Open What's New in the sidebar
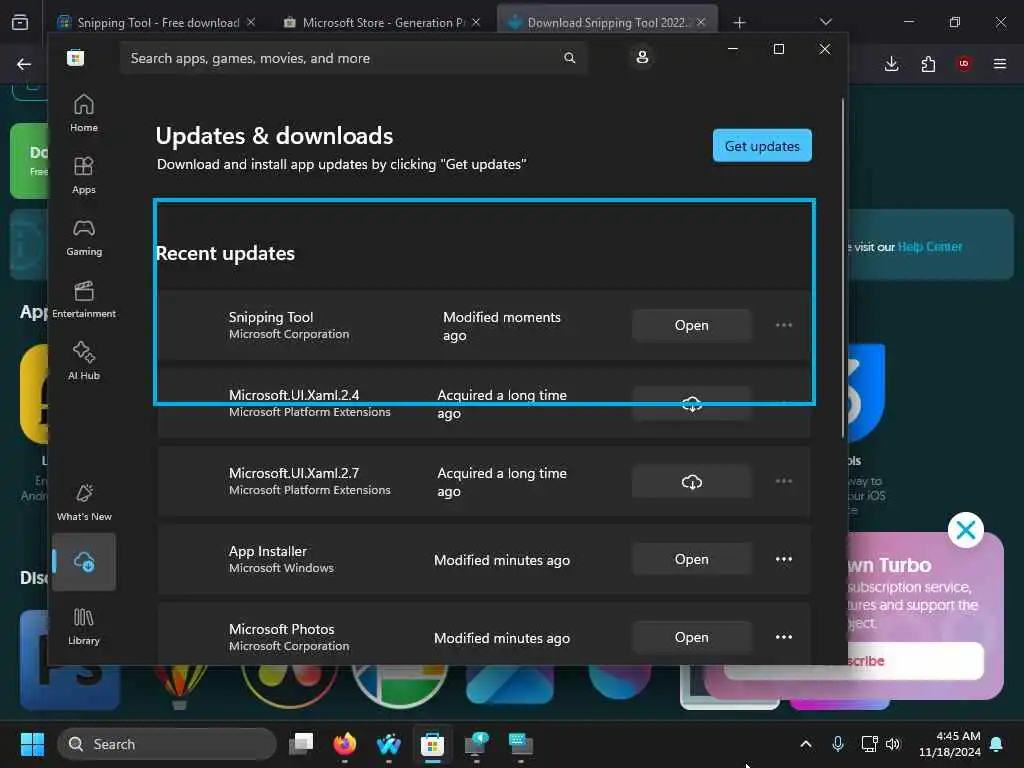Screen dimensions: 1024x768 click(84, 502)
